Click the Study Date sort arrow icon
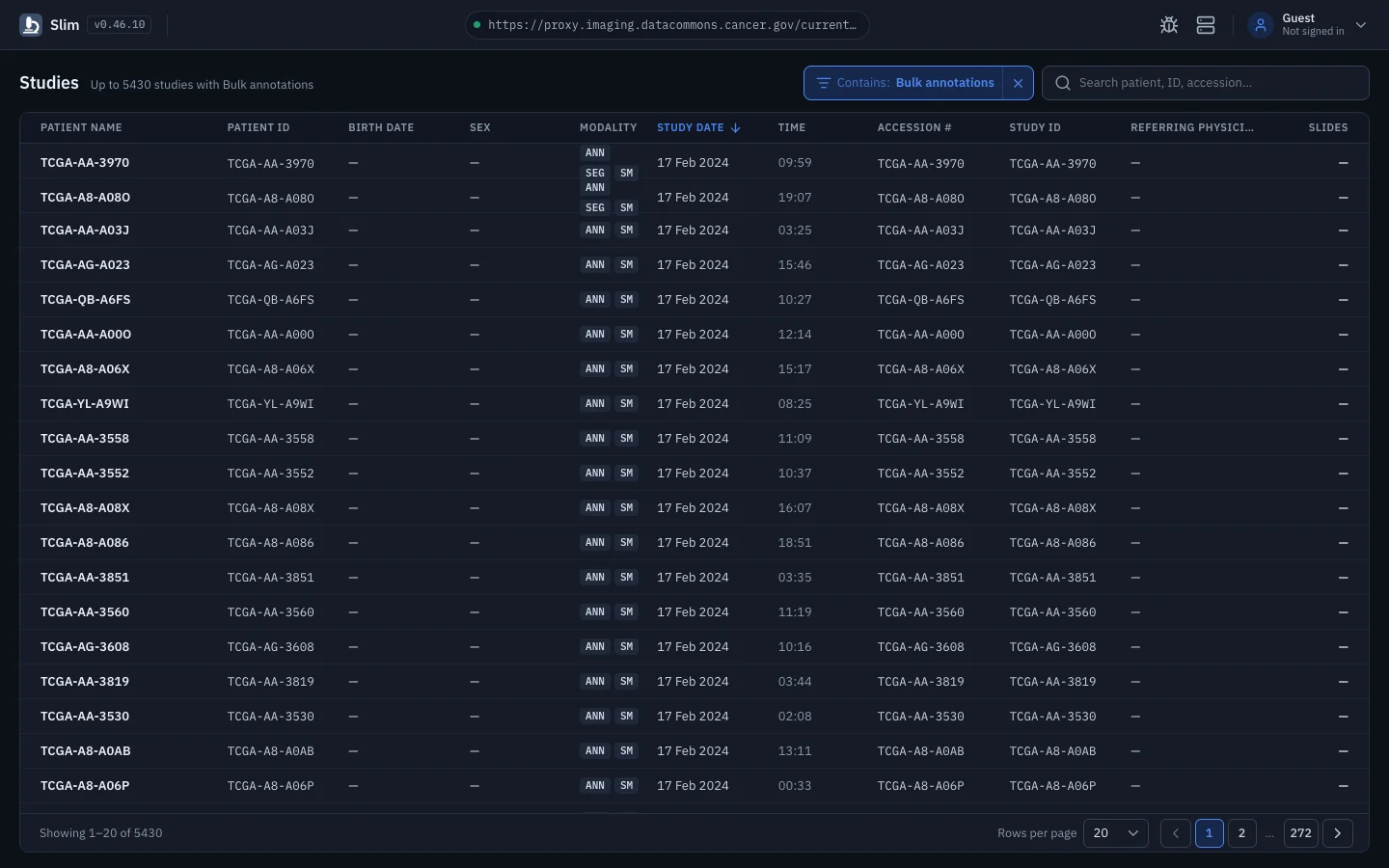 point(736,127)
